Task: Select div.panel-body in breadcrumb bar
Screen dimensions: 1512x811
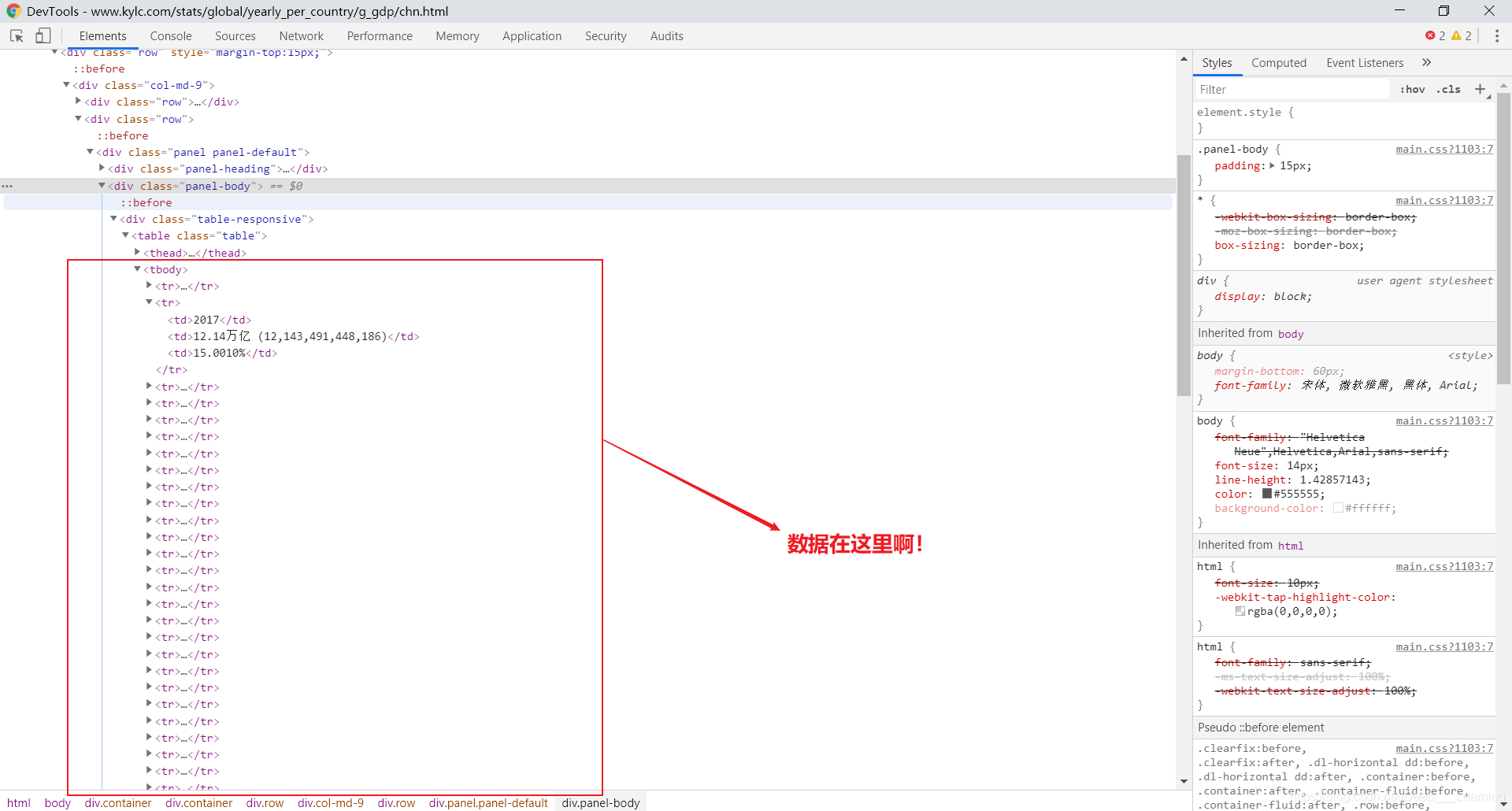Action: tap(601, 803)
